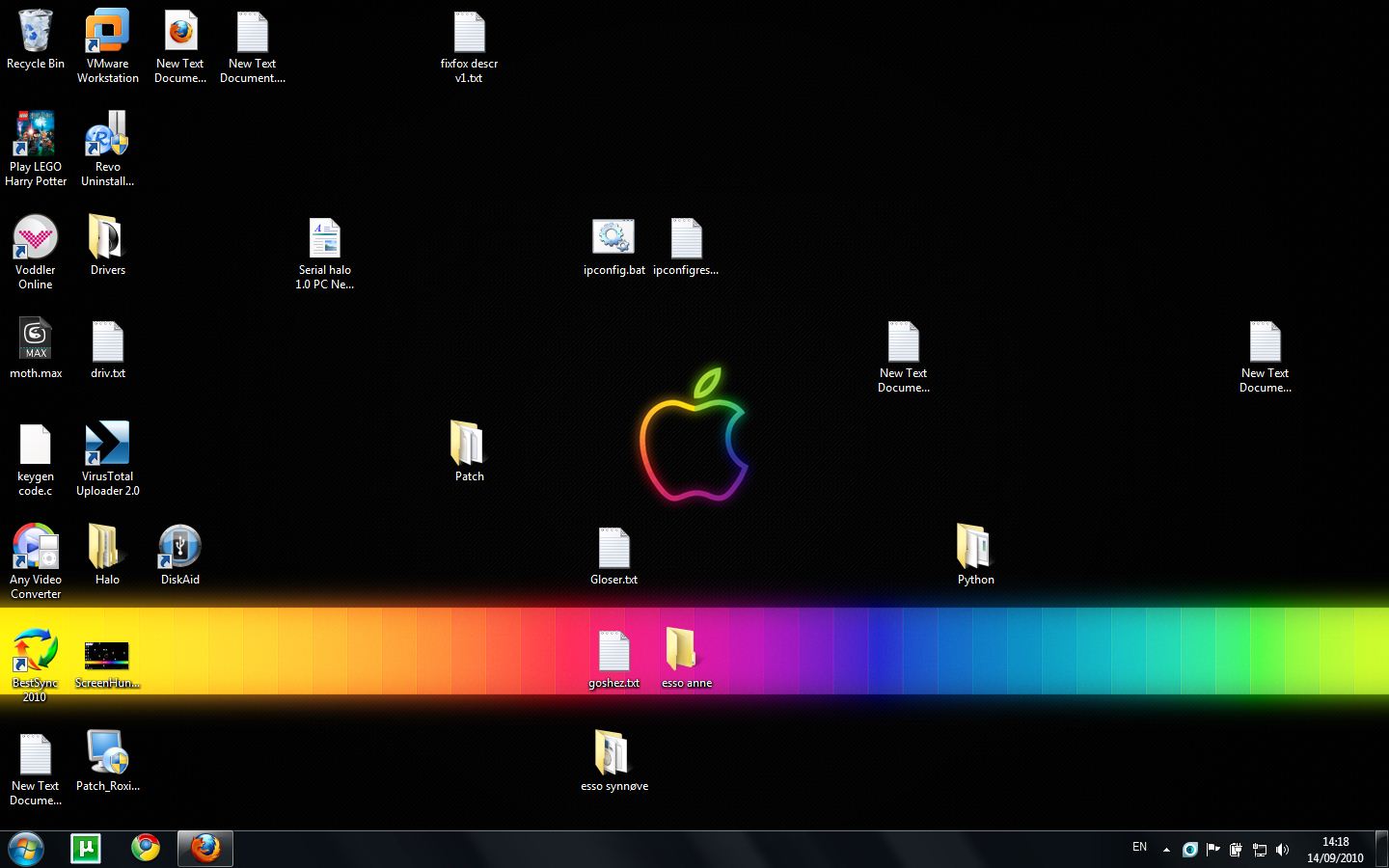Select the Any Video Converter shortcut
The width and height of the screenshot is (1389, 868).
[36, 561]
